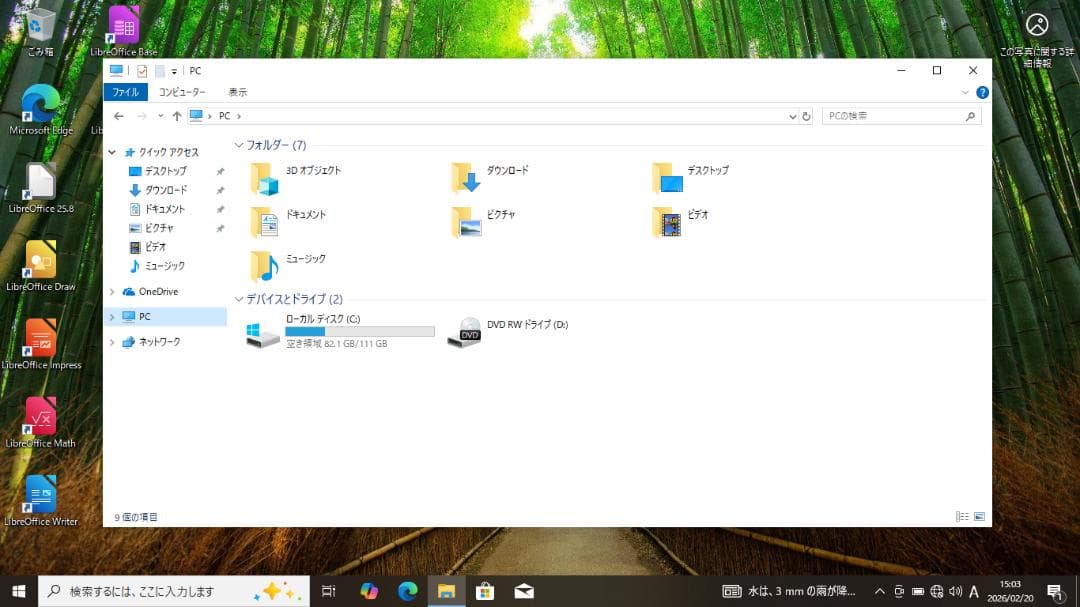The image size is (1080, 607).
Task: Expand the ribbon with chevron
Action: [x=964, y=92]
